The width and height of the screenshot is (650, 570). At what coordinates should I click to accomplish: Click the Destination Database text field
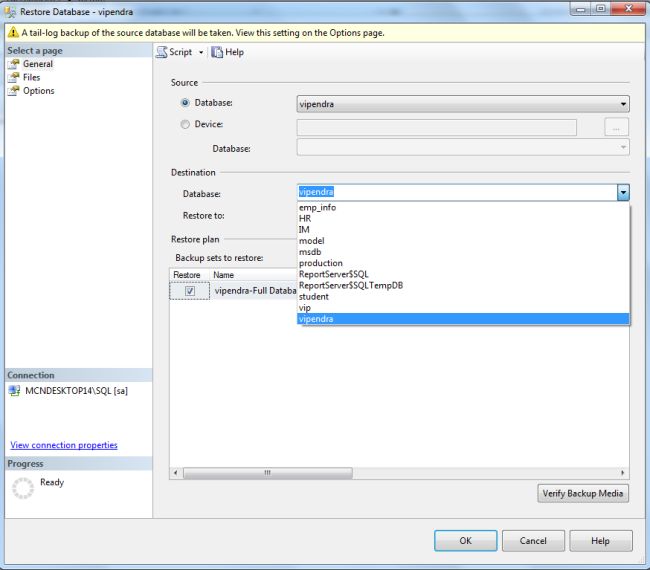click(458, 192)
